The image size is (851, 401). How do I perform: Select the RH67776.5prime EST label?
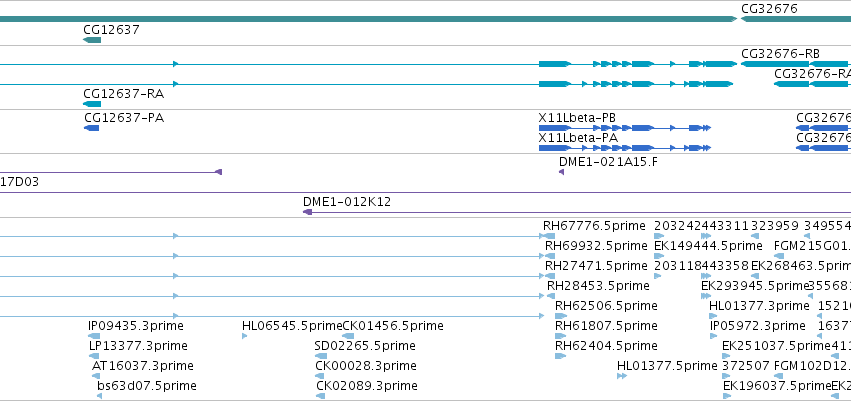tap(594, 226)
